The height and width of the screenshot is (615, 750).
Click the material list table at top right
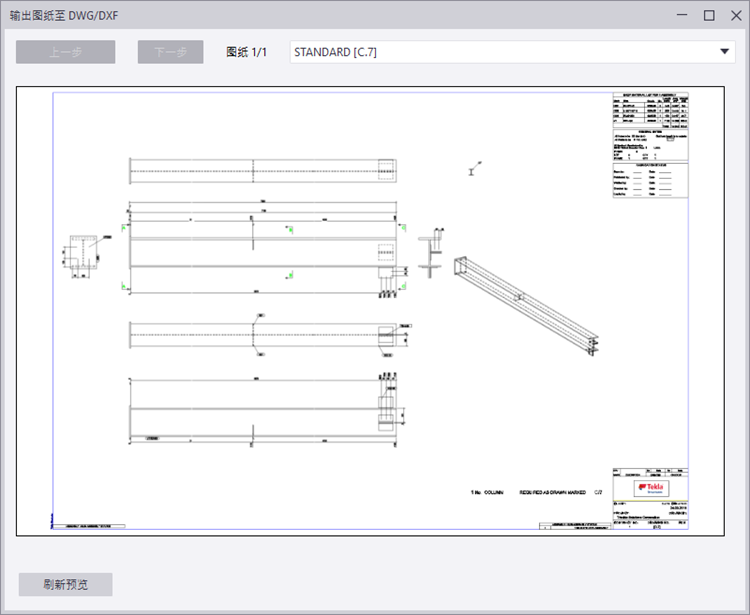pos(650,112)
